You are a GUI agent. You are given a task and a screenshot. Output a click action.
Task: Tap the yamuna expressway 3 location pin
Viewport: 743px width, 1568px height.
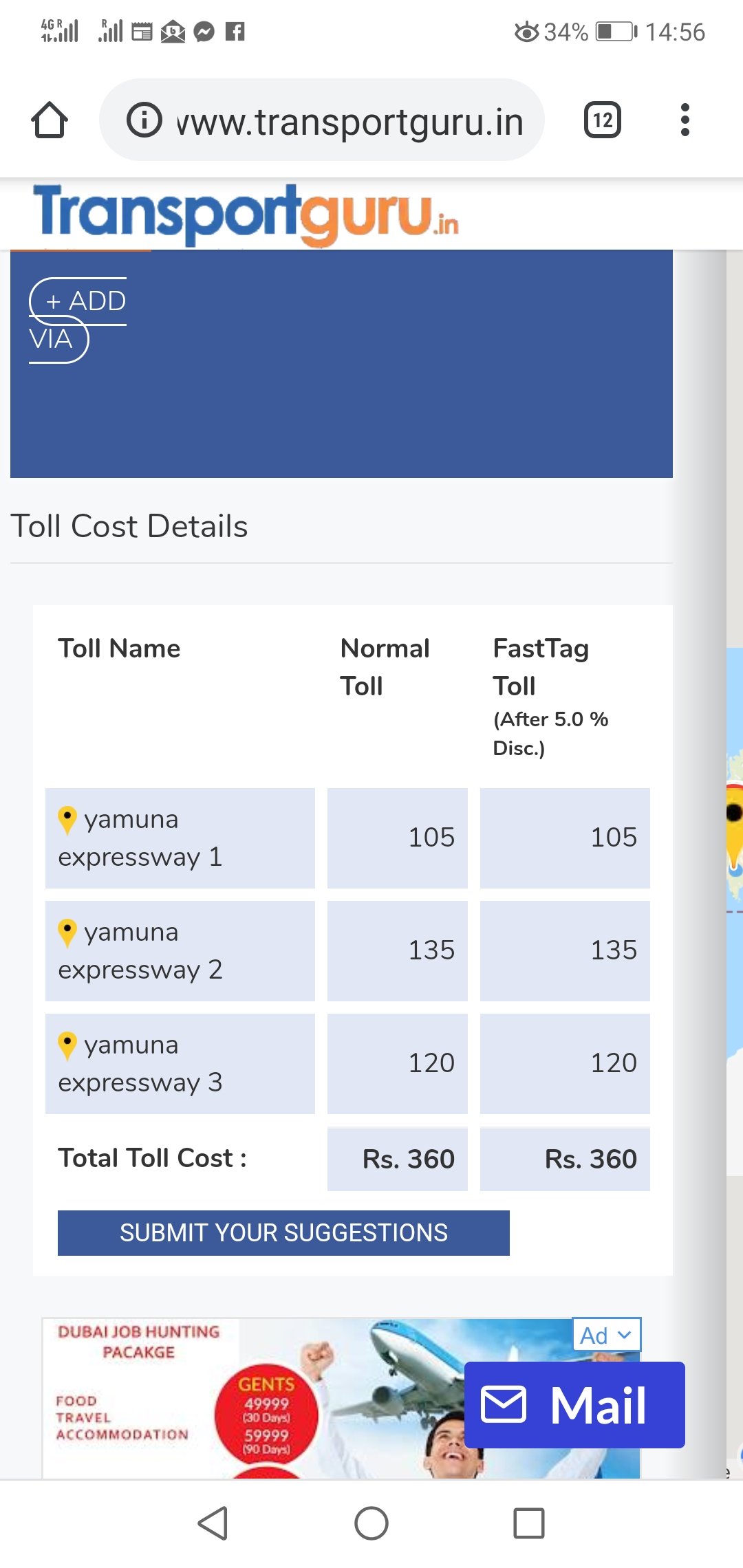[x=67, y=1045]
